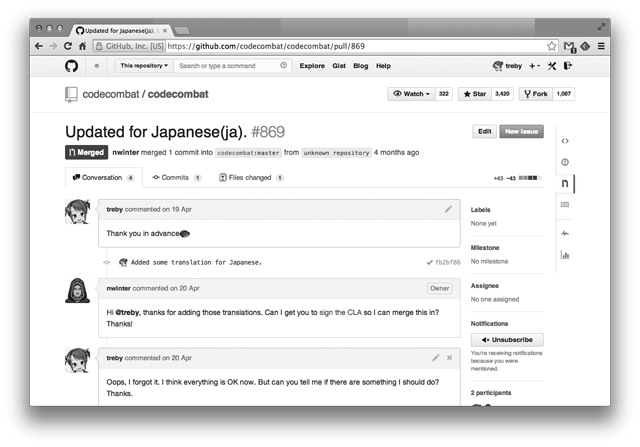Click the New Issue button
The width and height of the screenshot is (640, 447).
[521, 131]
